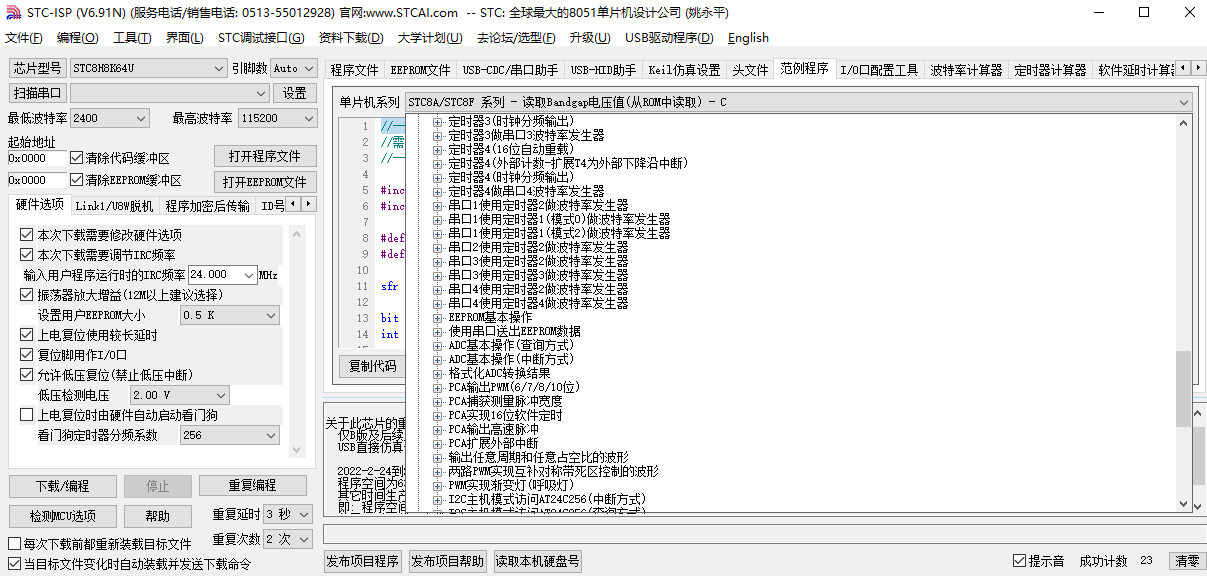Expand the EEPROM基本操作 tree node
This screenshot has width=1207, height=576.
(x=438, y=317)
